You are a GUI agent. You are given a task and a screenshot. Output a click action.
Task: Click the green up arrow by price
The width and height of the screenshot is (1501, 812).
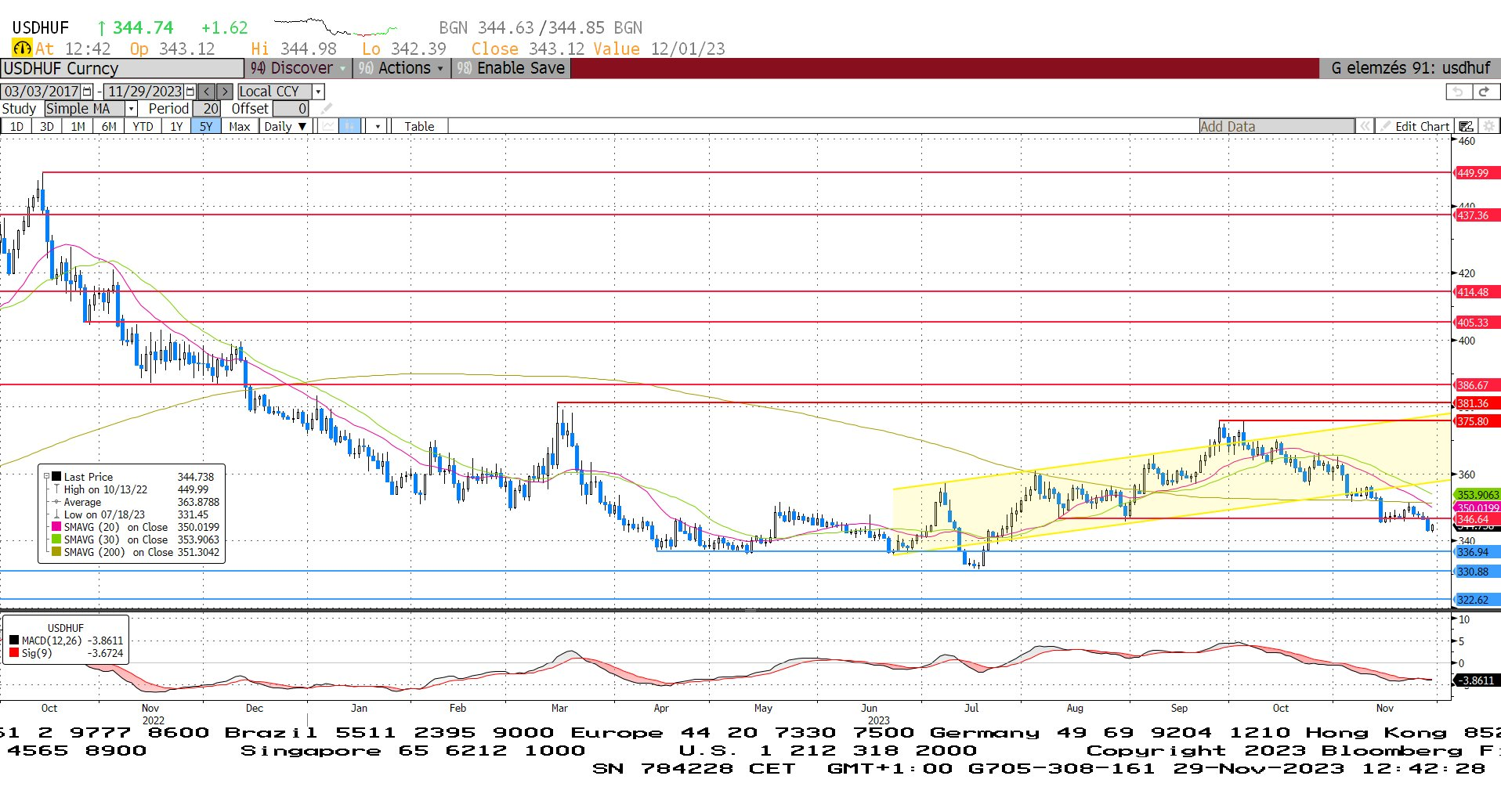[101, 28]
